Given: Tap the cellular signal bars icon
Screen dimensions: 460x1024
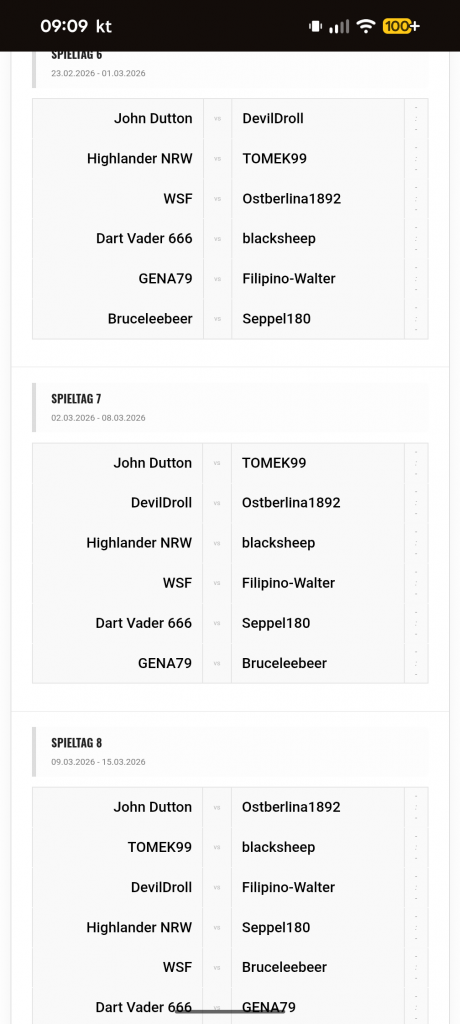Looking at the screenshot, I should pos(339,26).
